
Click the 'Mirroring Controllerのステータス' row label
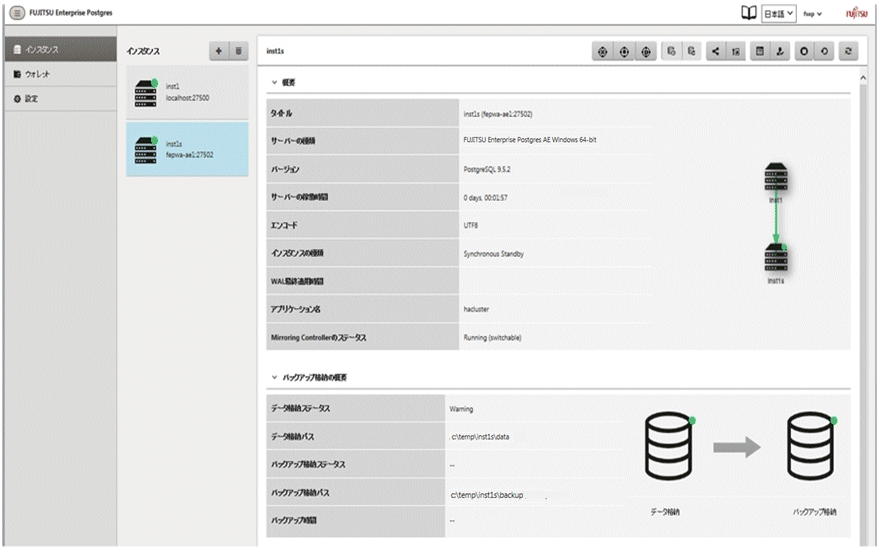click(318, 338)
